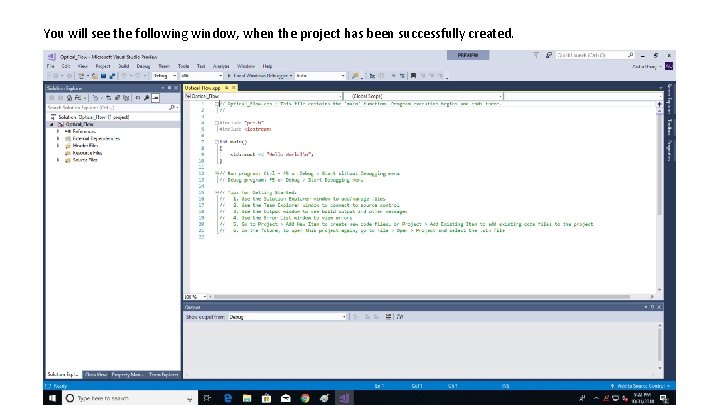Viewport: 720px width, 405px height.
Task: Open the Debug menu
Action: [143, 66]
